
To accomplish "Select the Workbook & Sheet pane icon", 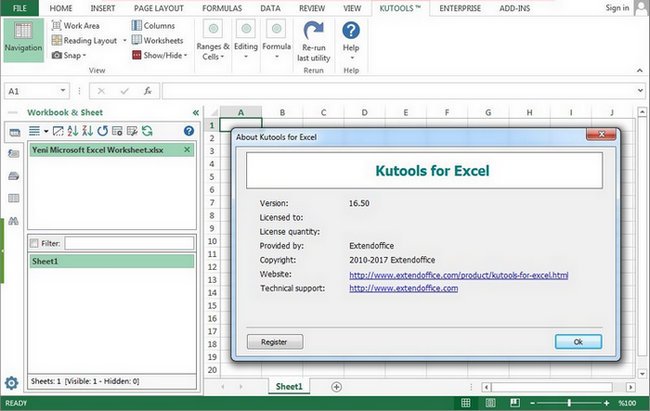I will [x=15, y=132].
